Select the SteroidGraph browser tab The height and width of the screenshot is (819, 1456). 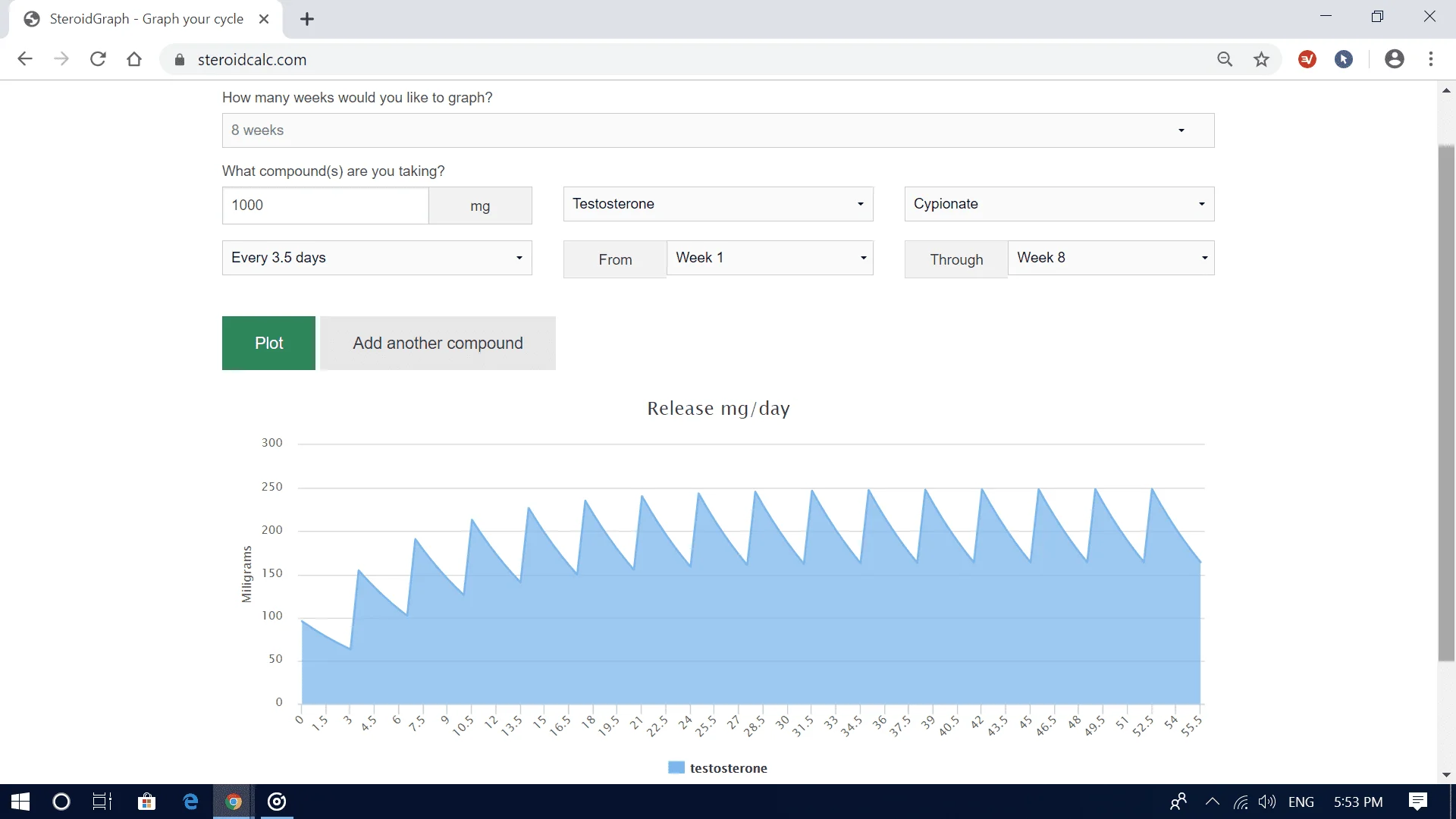tap(146, 19)
